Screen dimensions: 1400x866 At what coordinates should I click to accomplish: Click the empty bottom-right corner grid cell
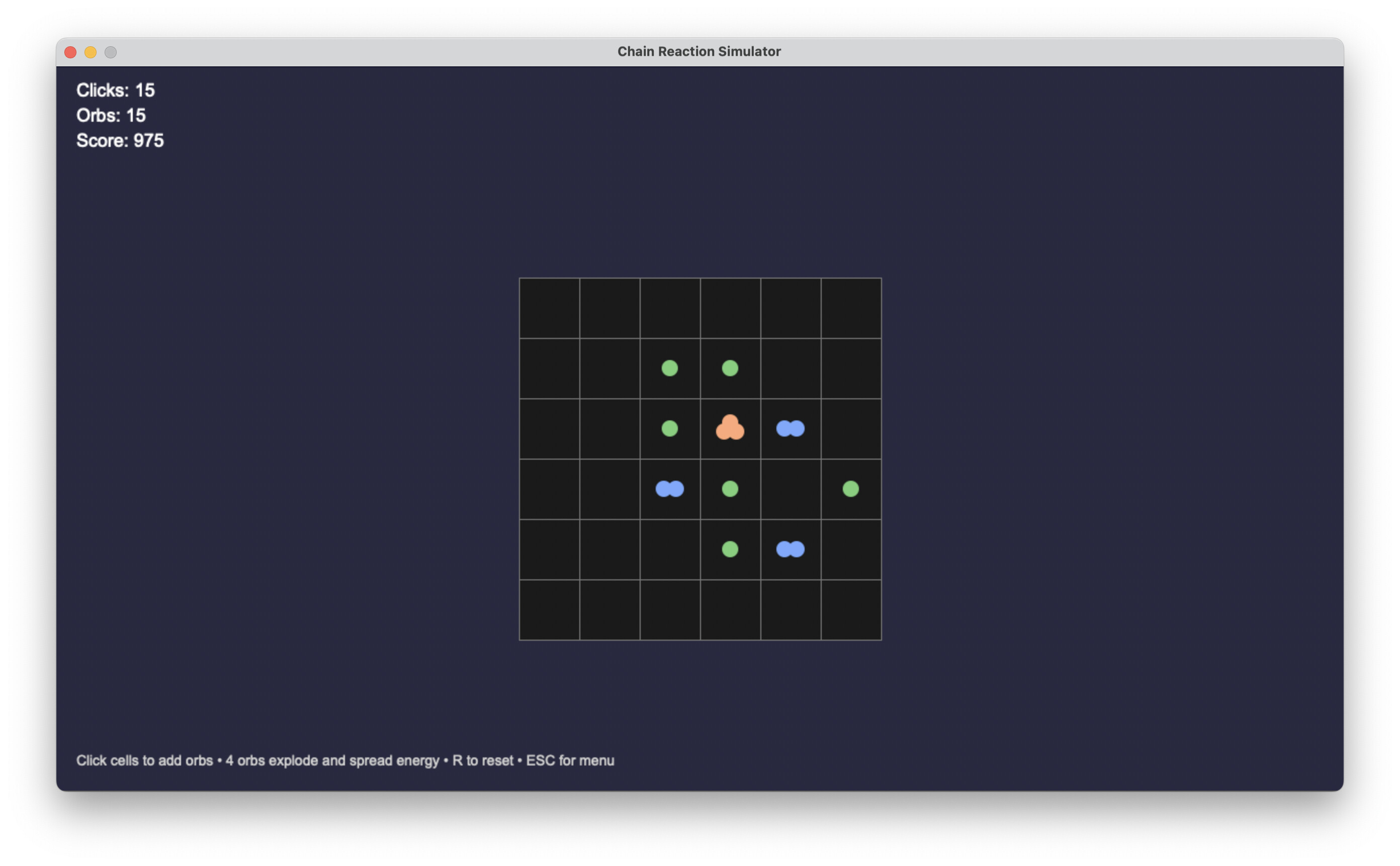click(850, 610)
